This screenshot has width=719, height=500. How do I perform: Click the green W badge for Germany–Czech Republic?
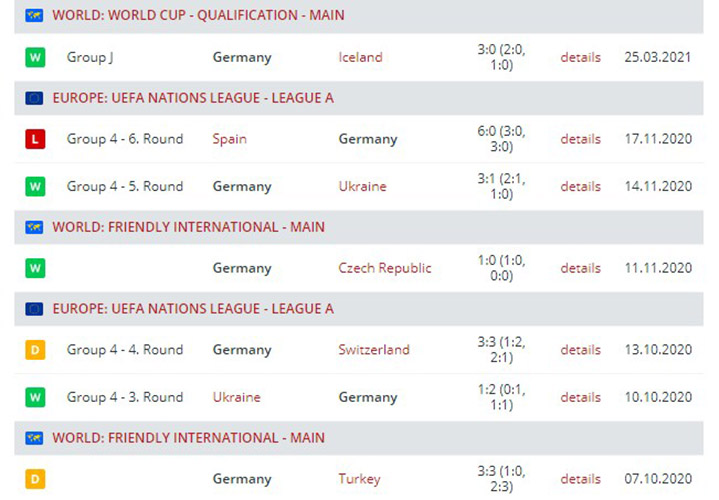pos(35,268)
